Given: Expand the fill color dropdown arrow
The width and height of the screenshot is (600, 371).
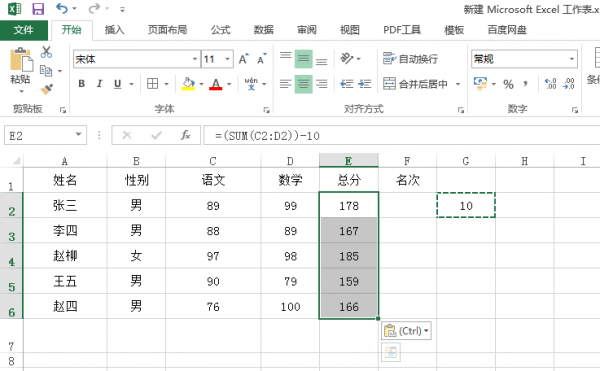Looking at the screenshot, I should pyautogui.click(x=202, y=84).
